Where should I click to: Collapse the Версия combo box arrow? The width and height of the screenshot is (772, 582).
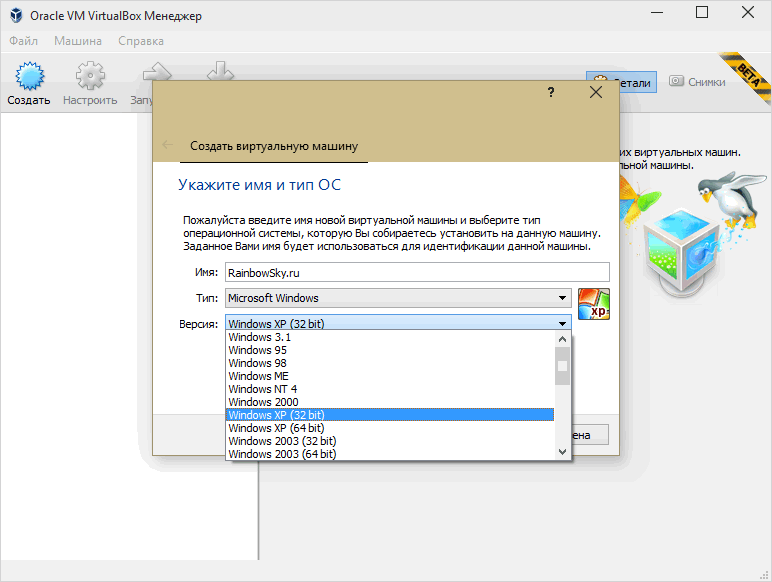(x=562, y=323)
